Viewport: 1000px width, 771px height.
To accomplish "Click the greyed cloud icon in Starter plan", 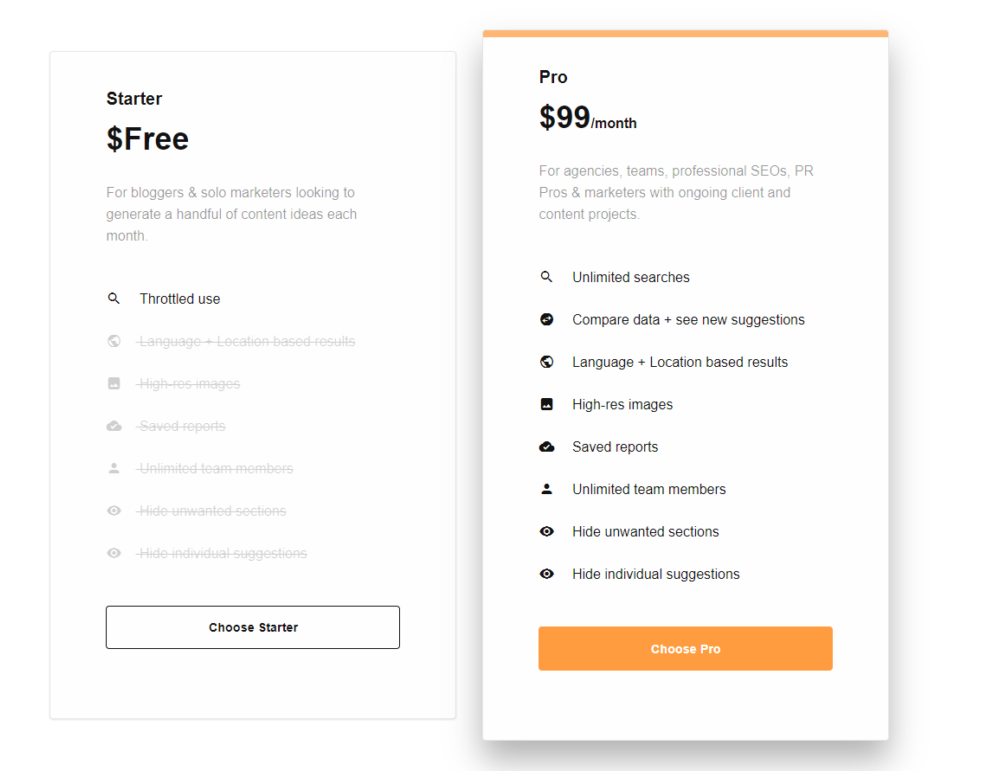I will pyautogui.click(x=114, y=426).
